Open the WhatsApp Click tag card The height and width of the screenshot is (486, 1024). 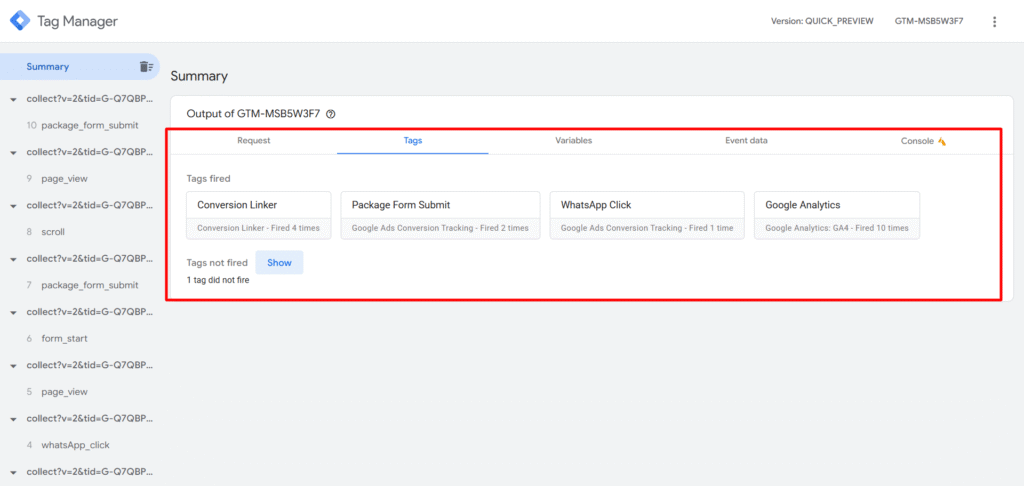[x=646, y=215]
